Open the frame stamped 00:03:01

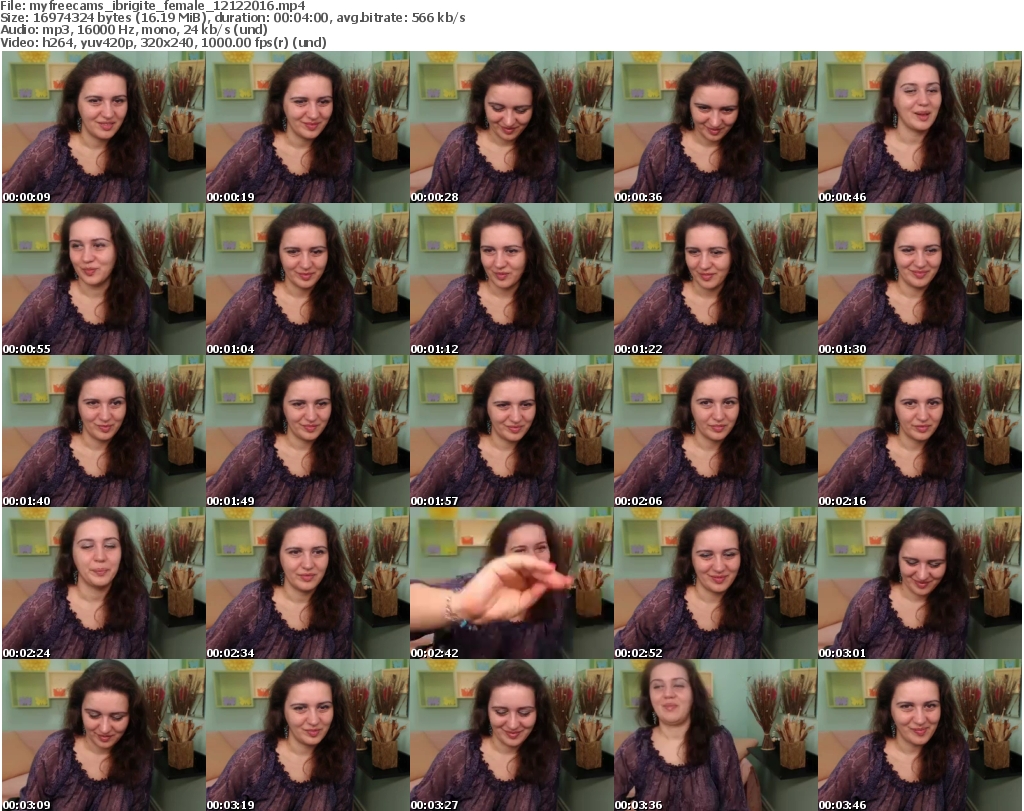[x=920, y=583]
